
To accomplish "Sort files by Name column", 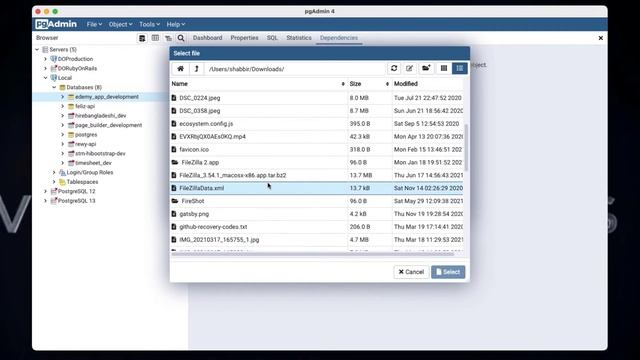I will (x=258, y=84).
